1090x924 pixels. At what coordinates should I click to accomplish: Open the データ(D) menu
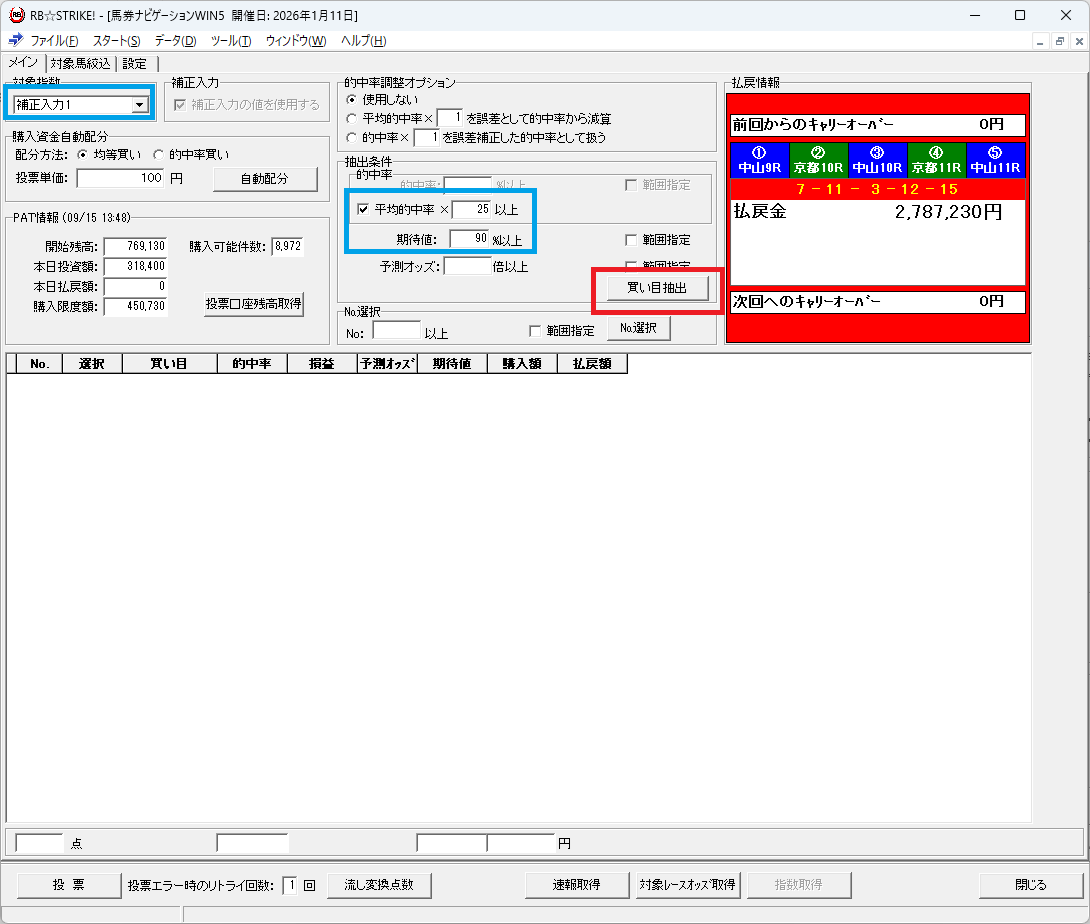(x=175, y=41)
